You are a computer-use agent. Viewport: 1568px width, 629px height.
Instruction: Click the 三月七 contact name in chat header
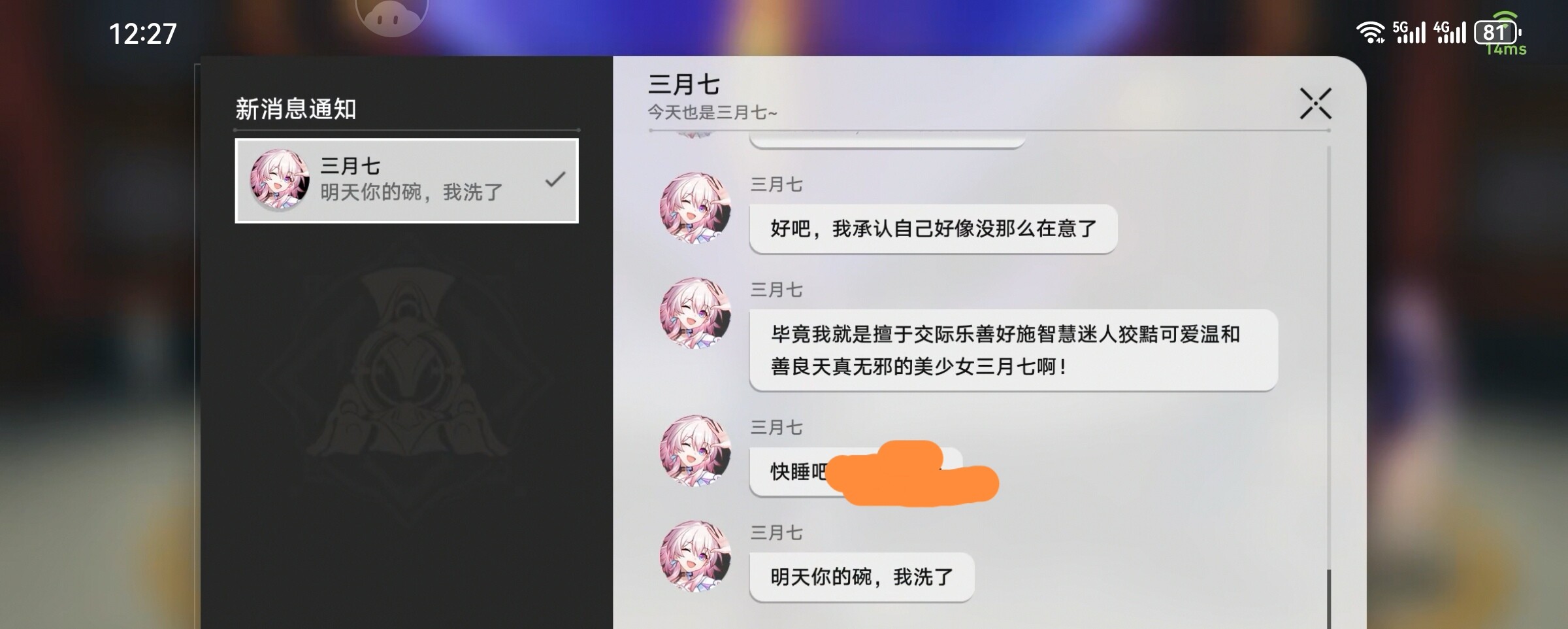coord(683,84)
